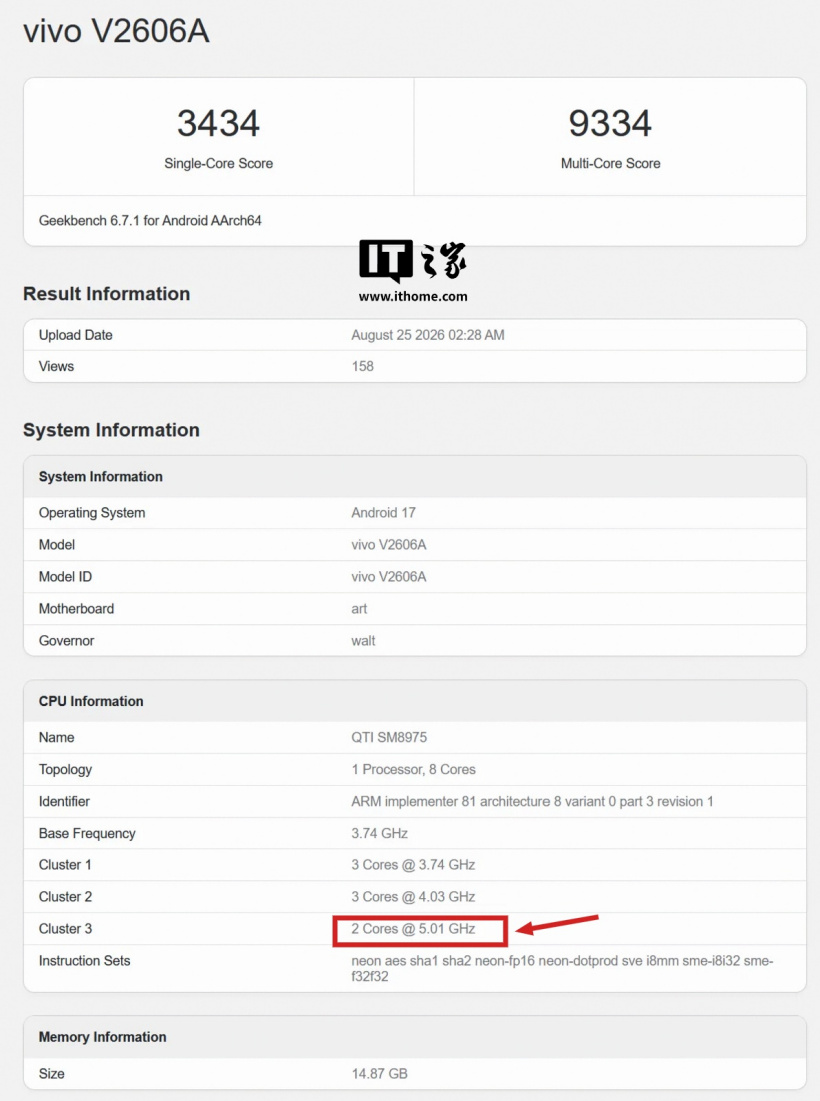Click the Motherboard label
The height and width of the screenshot is (1101, 820).
coord(77,609)
